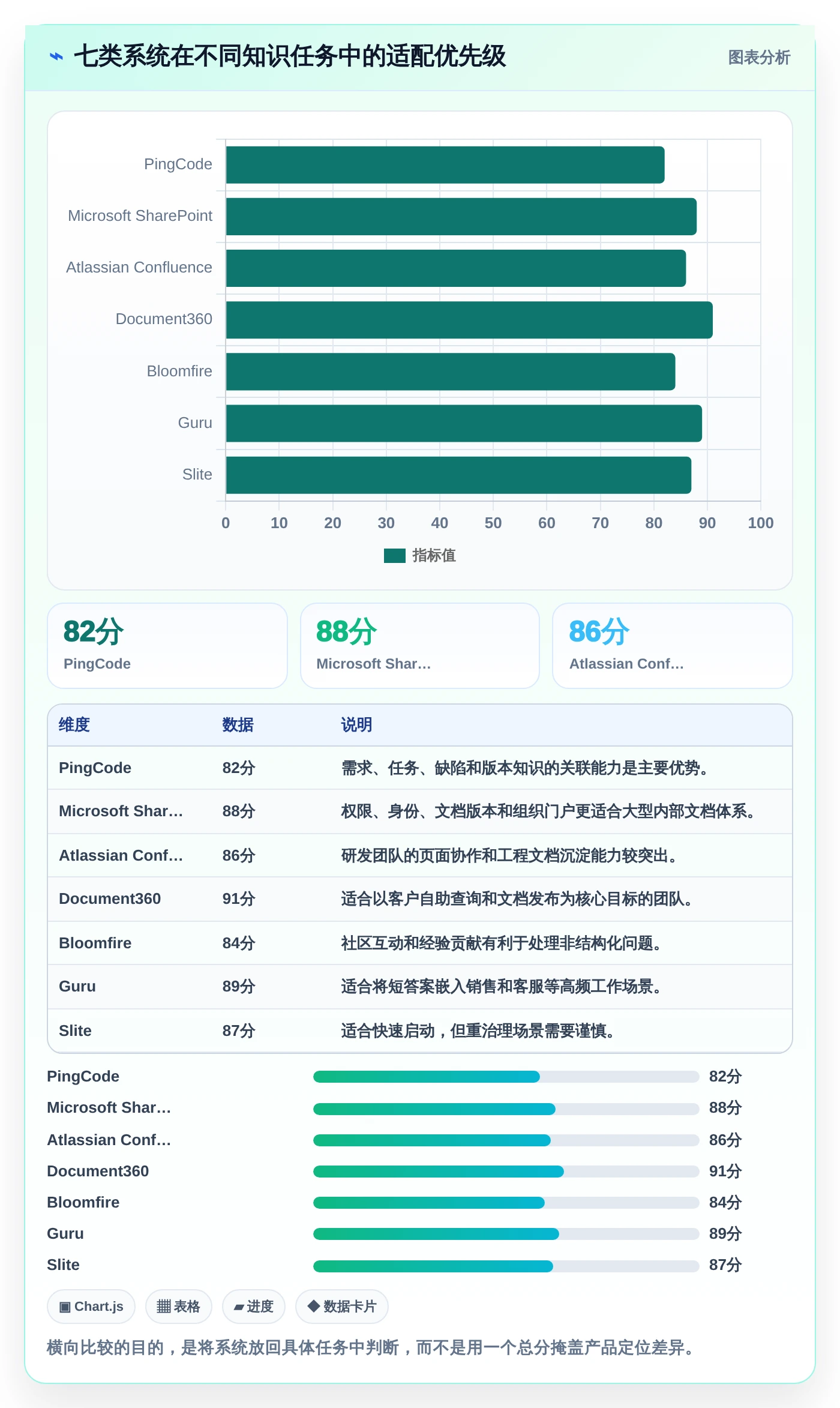Toggle the 指标值 legend color box

click(x=395, y=556)
